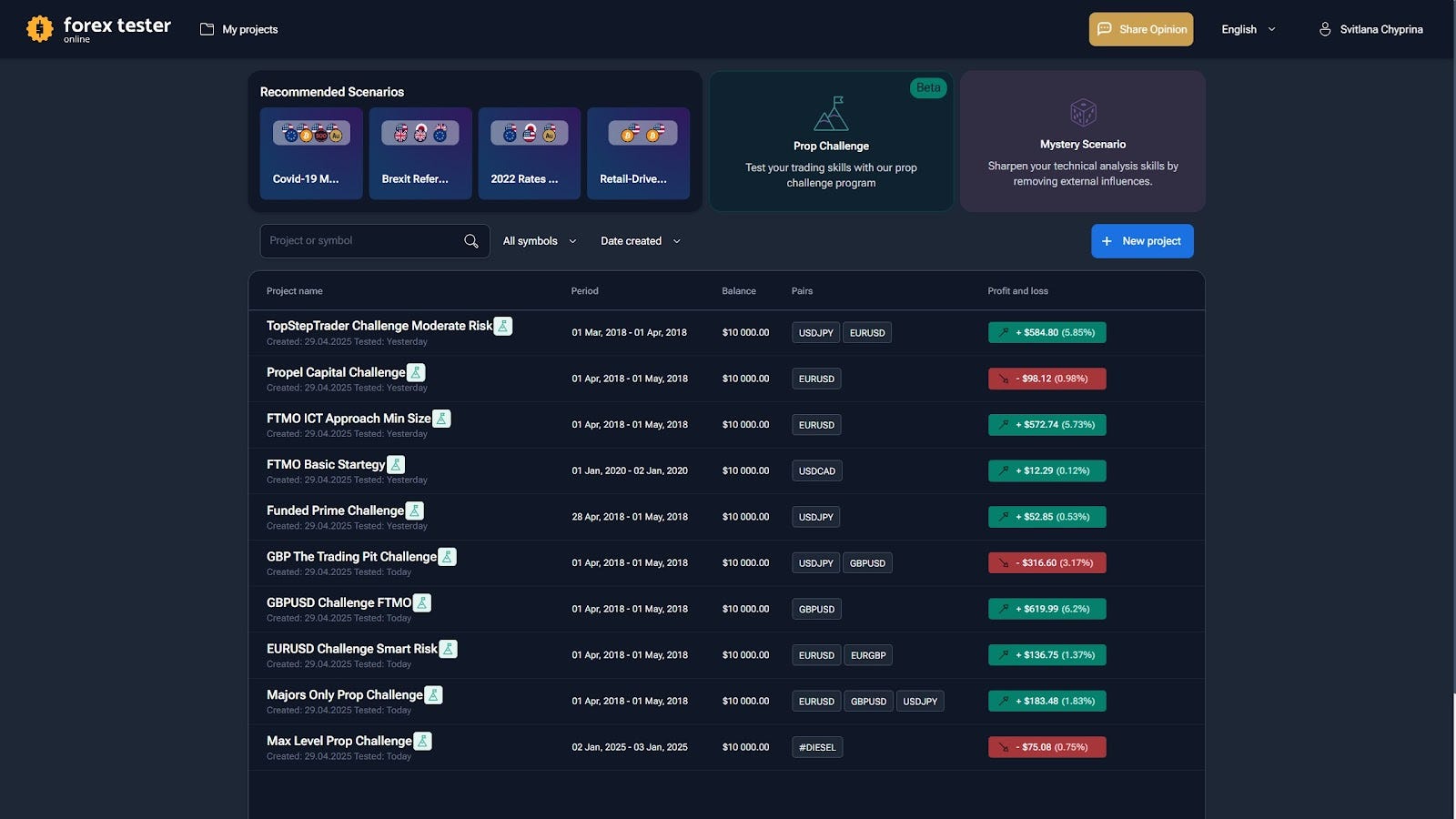Create a New project
This screenshot has height=819, width=1456.
(x=1142, y=241)
